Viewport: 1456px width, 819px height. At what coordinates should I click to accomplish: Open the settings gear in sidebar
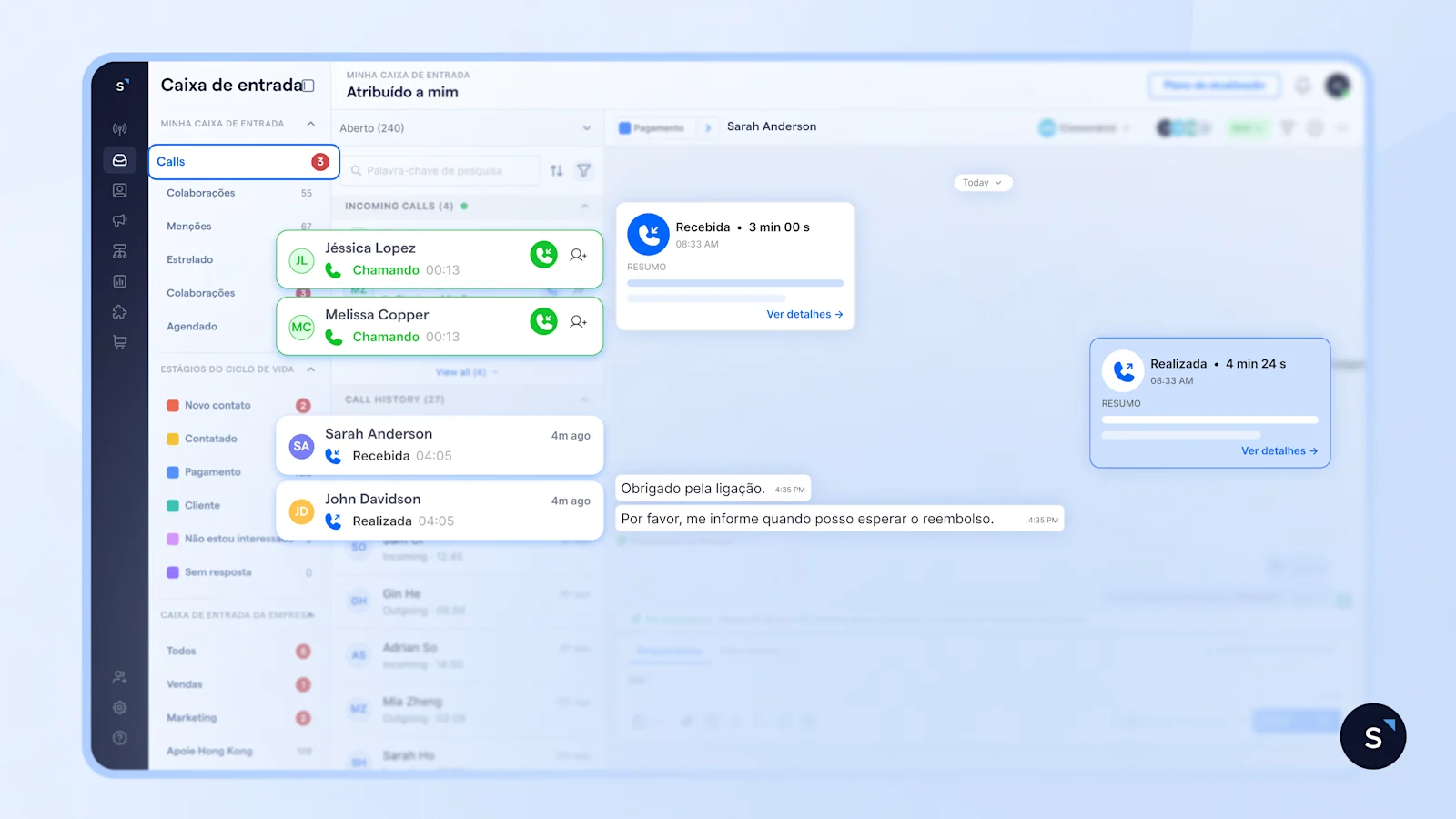click(119, 707)
